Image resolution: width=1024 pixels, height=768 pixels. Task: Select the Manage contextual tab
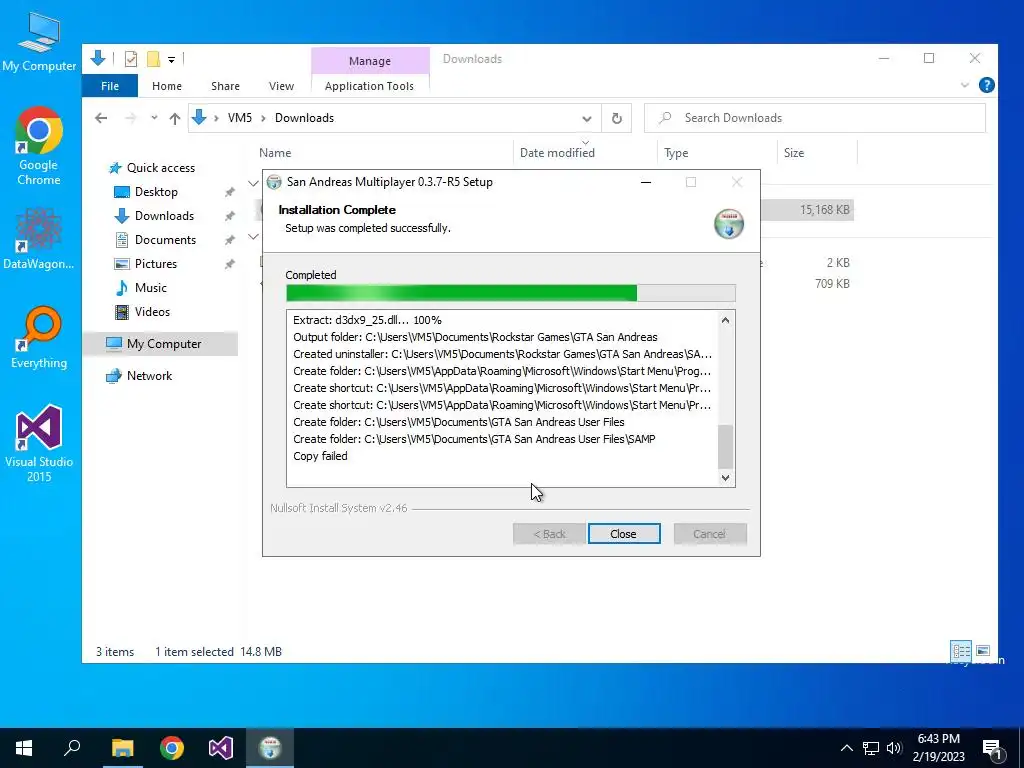[370, 61]
